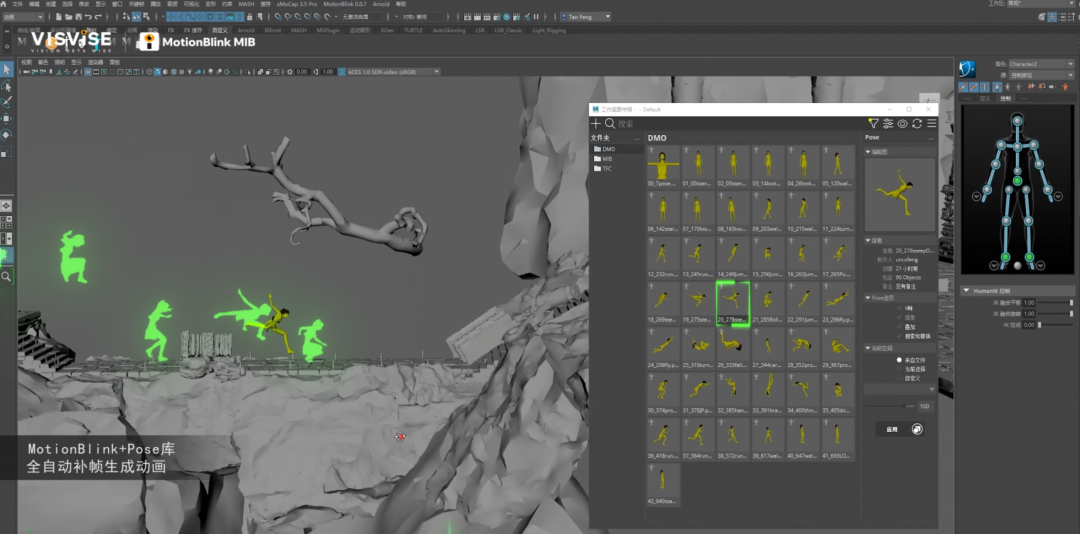Click the magnifier search icon in pose library
1080x534 pixels.
pyautogui.click(x=610, y=123)
